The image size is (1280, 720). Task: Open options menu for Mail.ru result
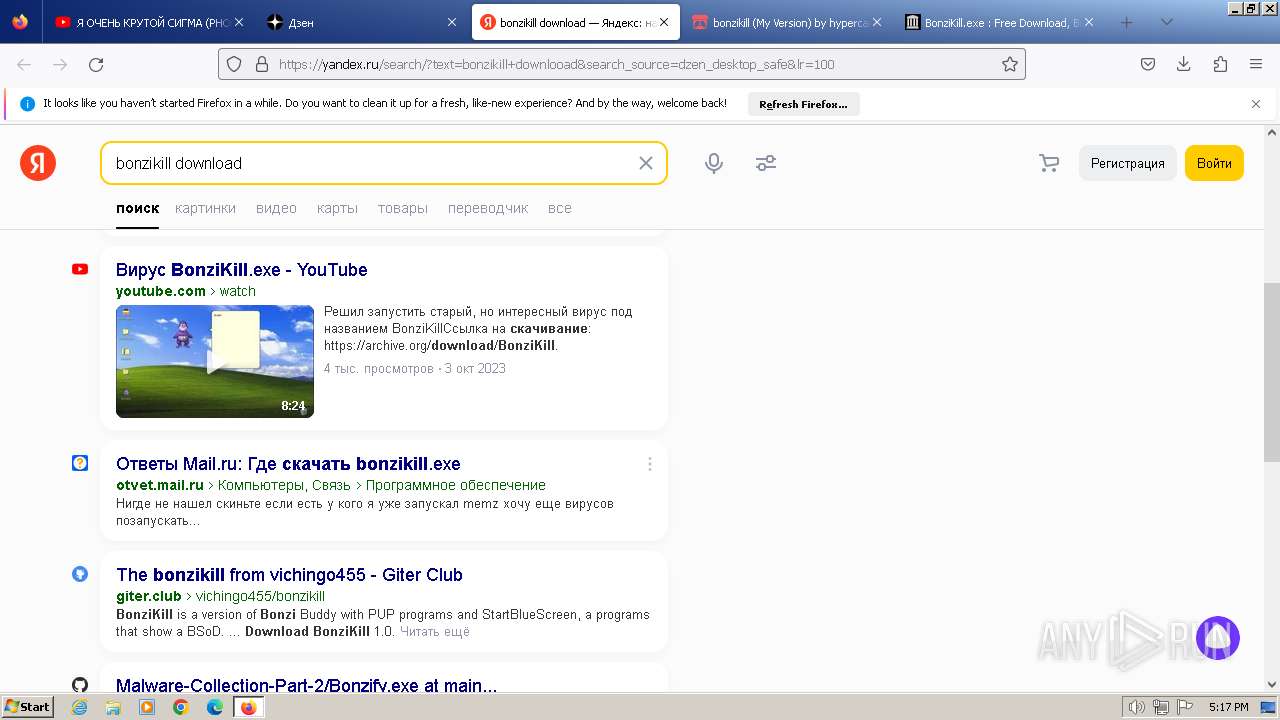click(650, 464)
